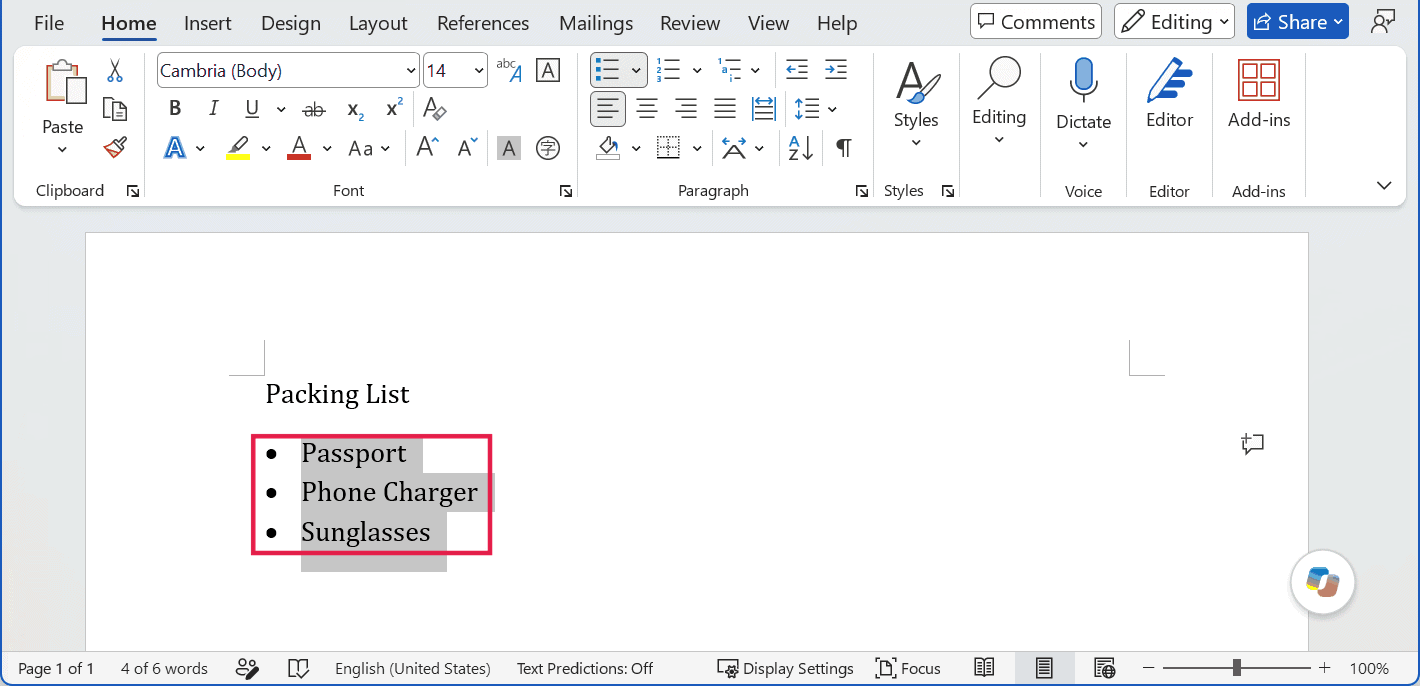1420x686 pixels.
Task: Click the Comments button
Action: (1036, 21)
